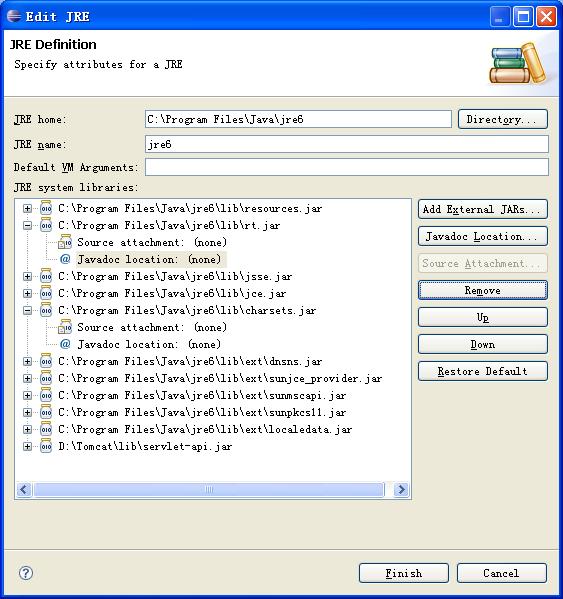Click the jar icon beside dnsns.jar
Screen dimensions: 563x599
(x=46, y=361)
